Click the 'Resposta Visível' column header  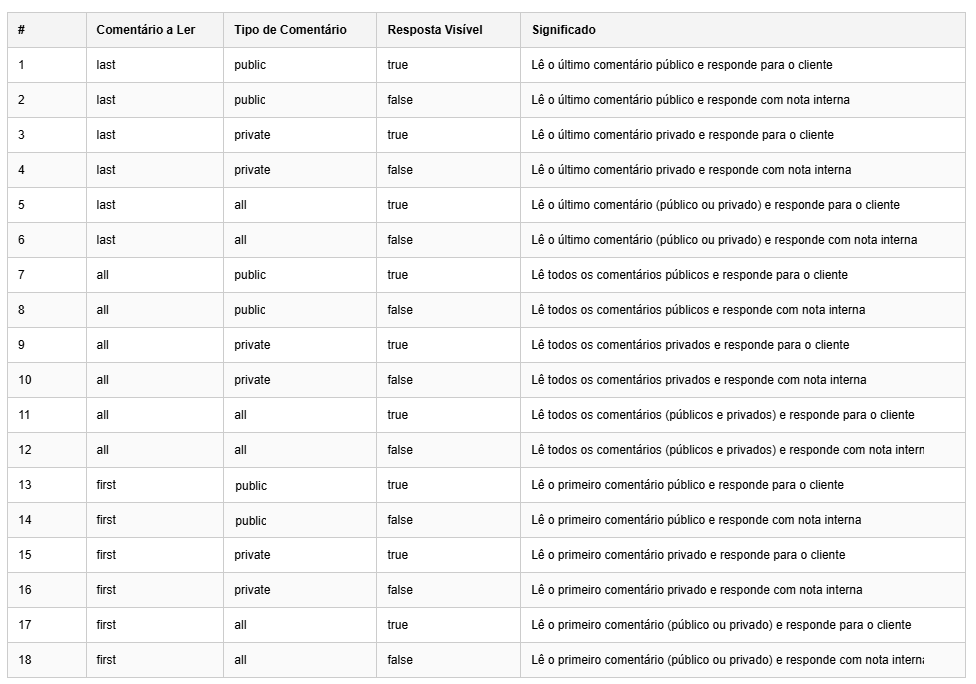(x=435, y=30)
